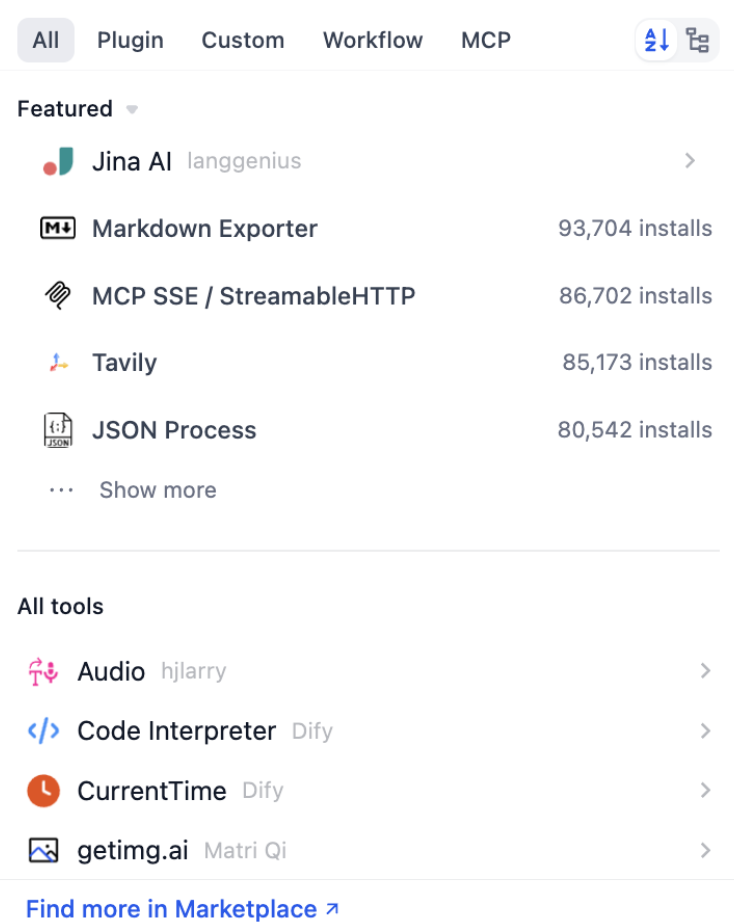Click the Markdown Exporter icon

[58, 229]
